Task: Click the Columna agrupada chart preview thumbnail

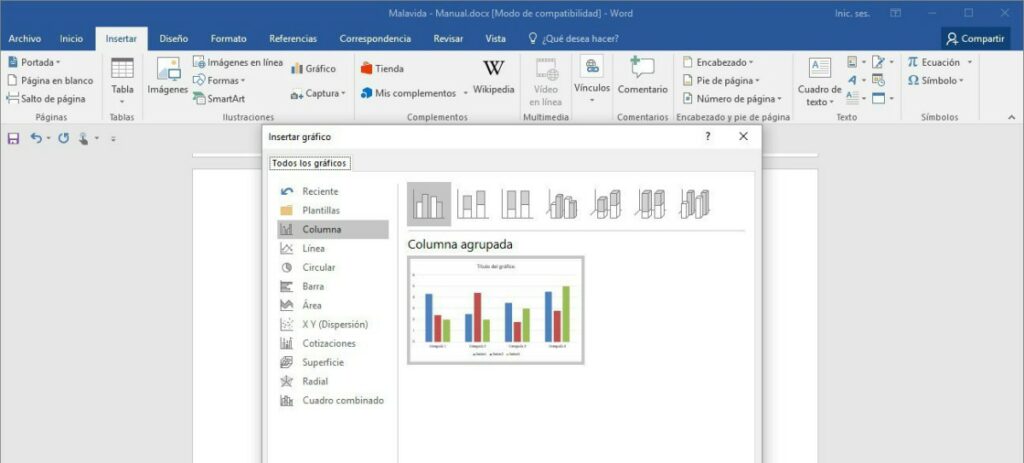Action: 496,310
